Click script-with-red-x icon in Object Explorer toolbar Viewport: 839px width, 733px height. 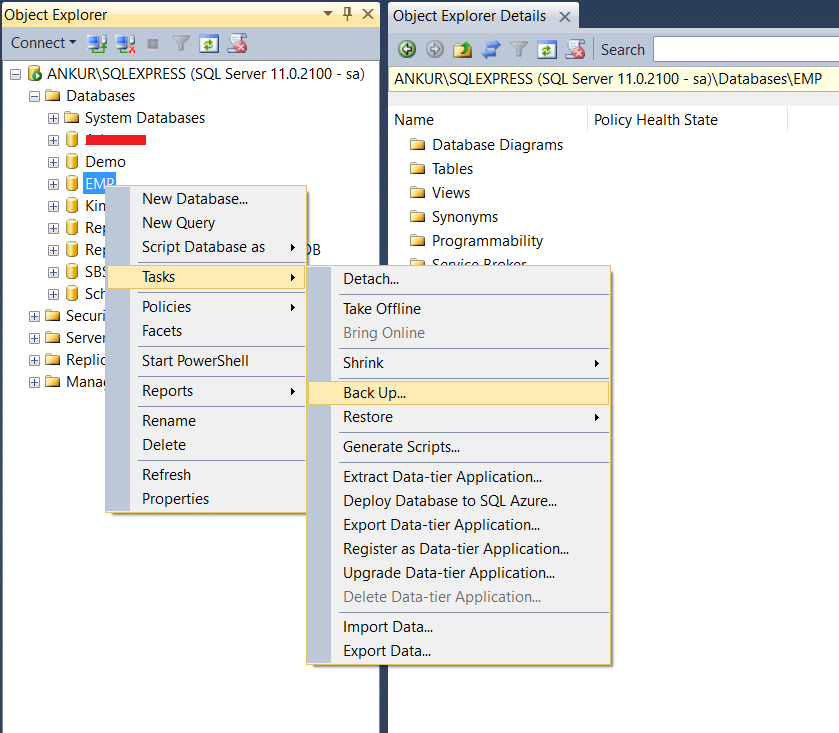pos(237,43)
